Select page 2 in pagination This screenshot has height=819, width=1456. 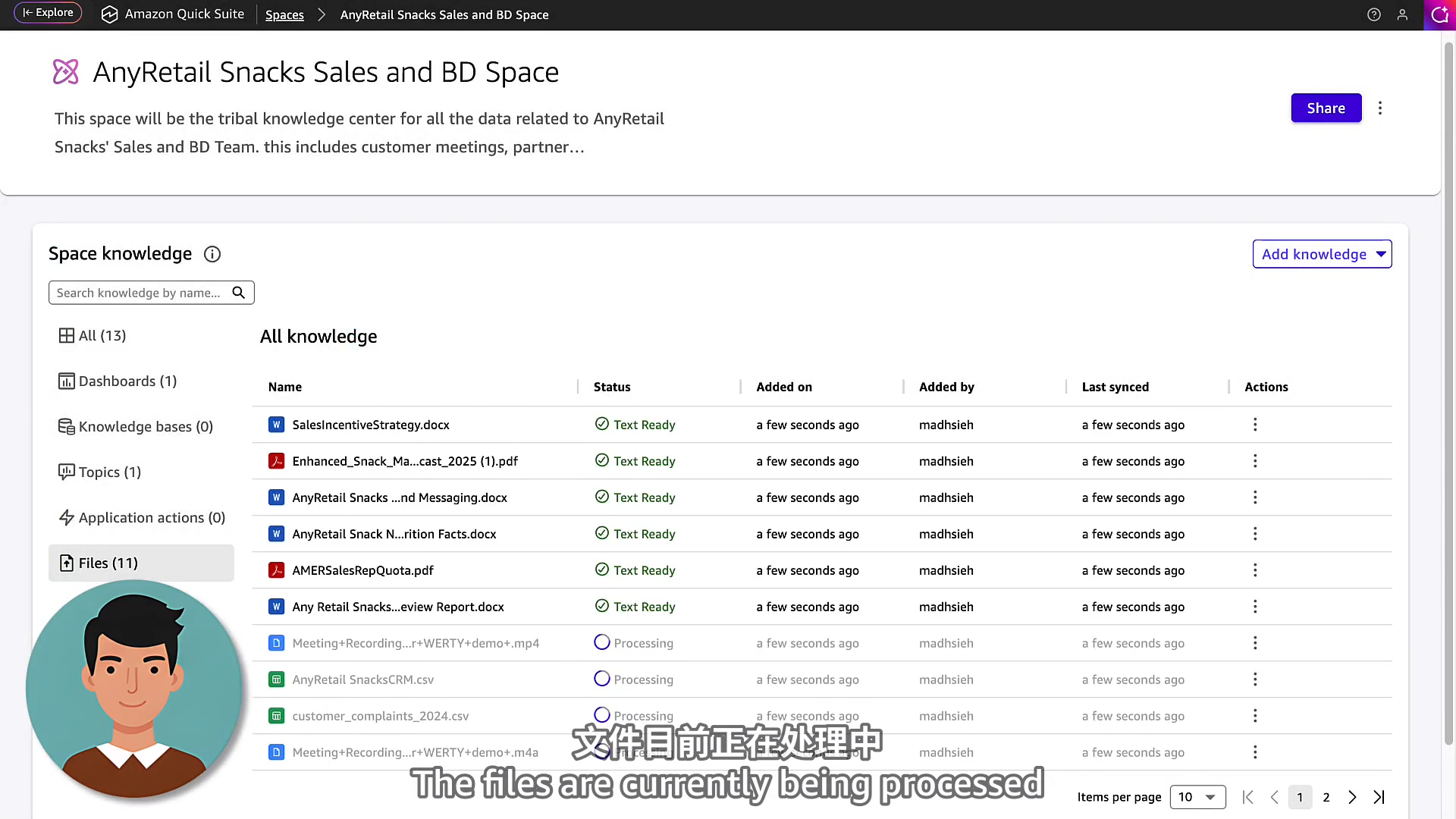[1326, 797]
